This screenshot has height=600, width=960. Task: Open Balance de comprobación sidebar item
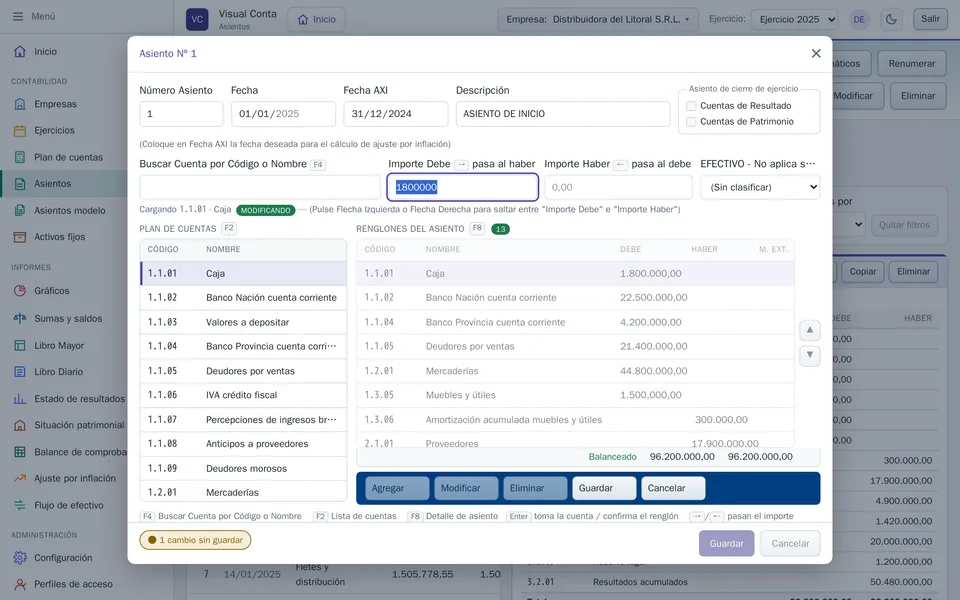[67, 452]
